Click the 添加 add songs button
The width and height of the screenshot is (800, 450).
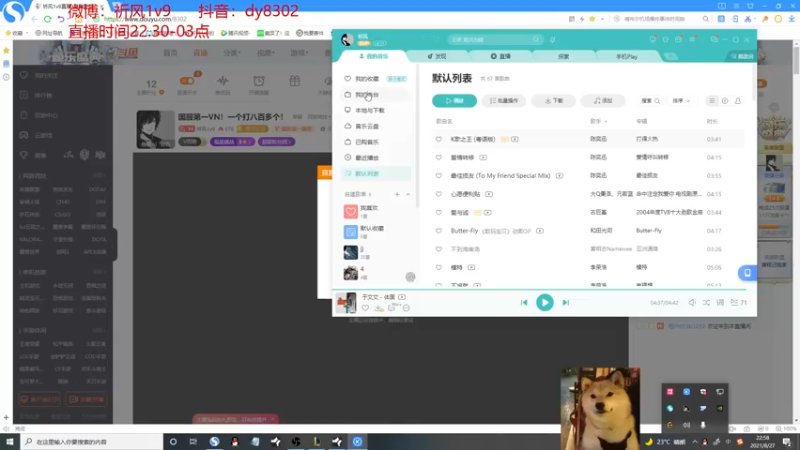(x=603, y=101)
